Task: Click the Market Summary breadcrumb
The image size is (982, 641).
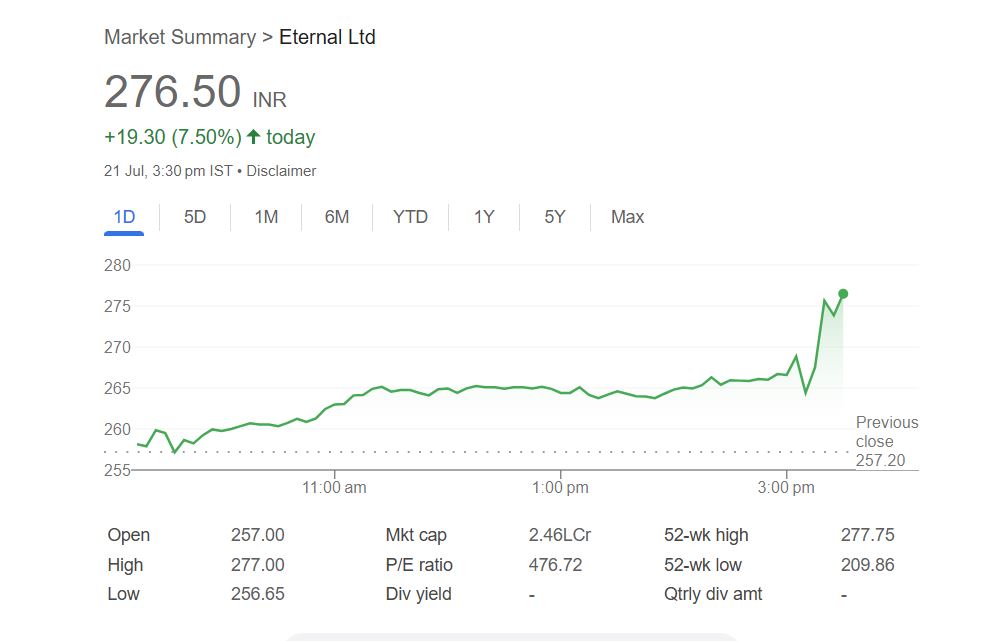Action: pos(180,37)
